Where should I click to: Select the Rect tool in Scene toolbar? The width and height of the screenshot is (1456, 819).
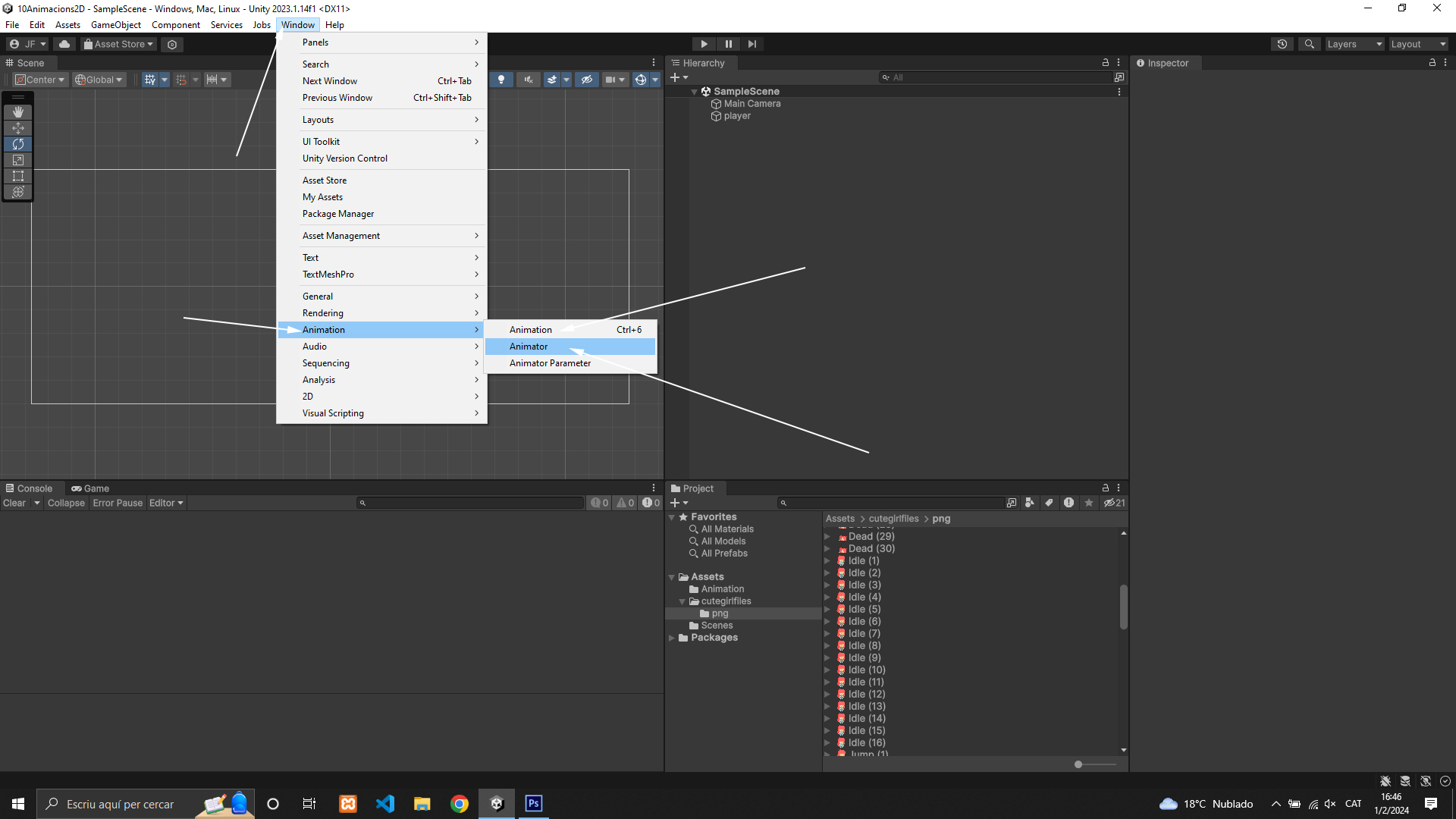point(18,176)
